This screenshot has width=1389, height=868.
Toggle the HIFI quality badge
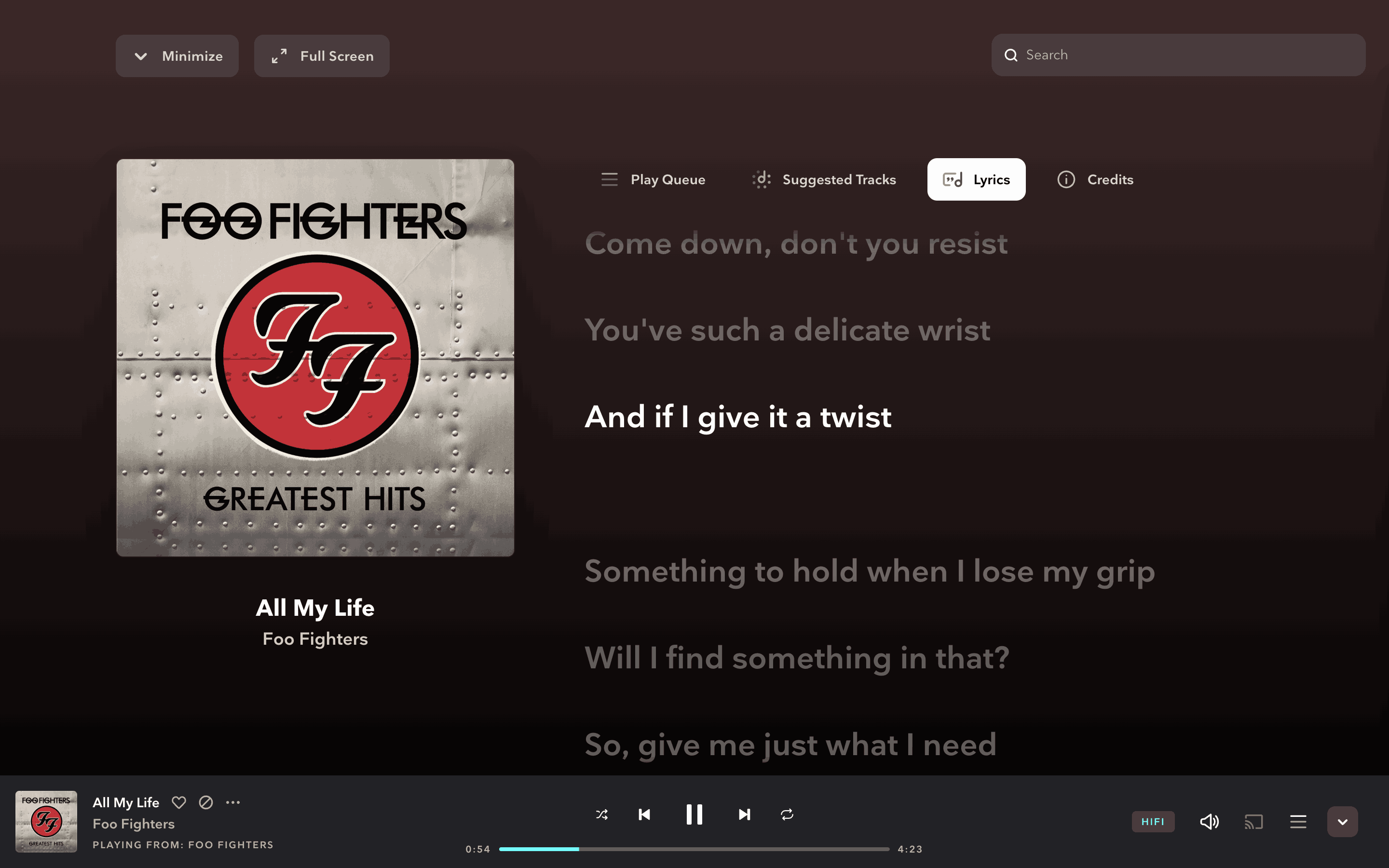pyautogui.click(x=1153, y=822)
